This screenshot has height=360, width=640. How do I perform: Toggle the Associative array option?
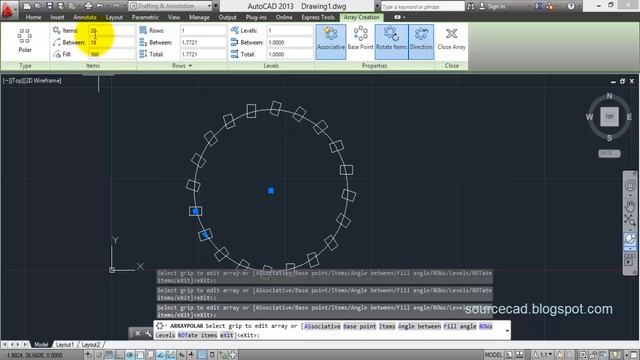point(331,42)
